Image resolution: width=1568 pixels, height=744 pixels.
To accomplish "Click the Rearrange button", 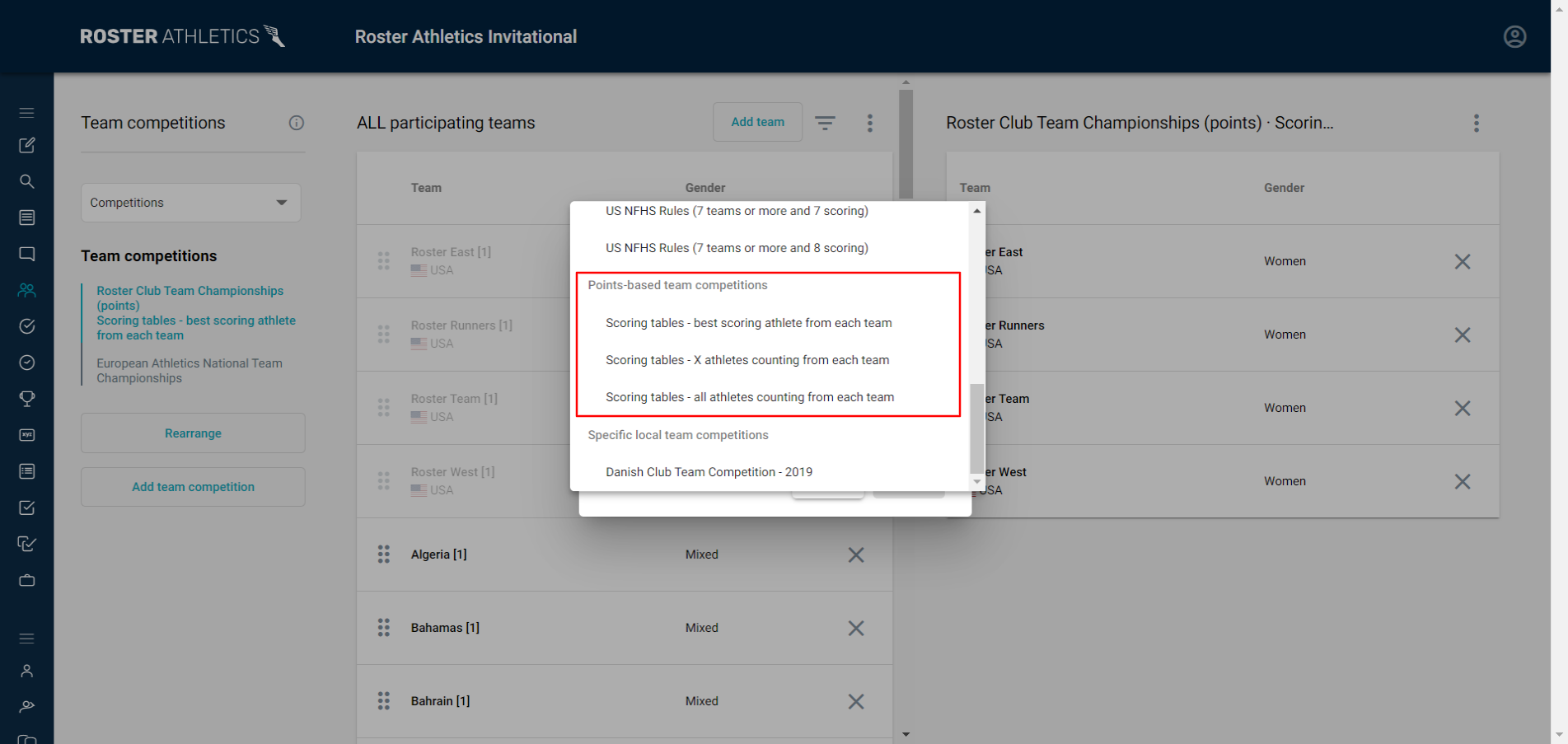I will pyautogui.click(x=192, y=433).
